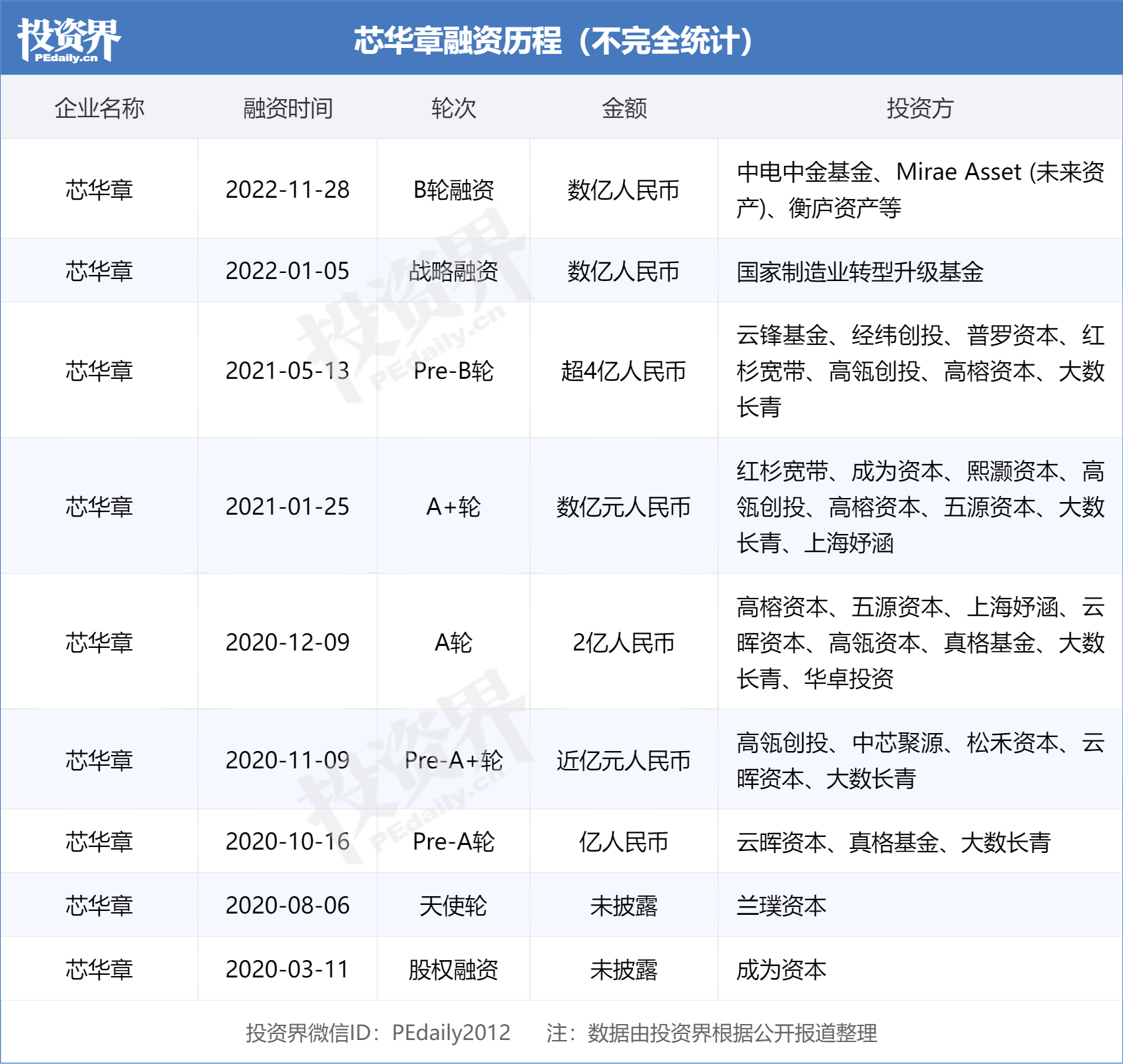The image size is (1123, 1064).
Task: Click the A+轮 round cell
Action: pos(453,507)
